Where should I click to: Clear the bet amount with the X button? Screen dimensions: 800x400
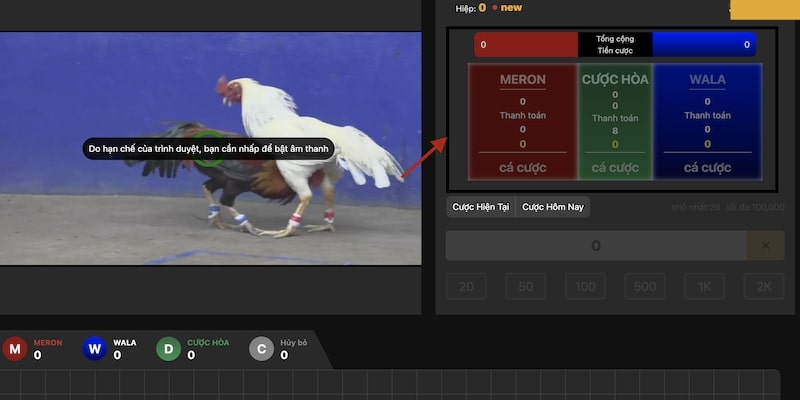point(765,246)
